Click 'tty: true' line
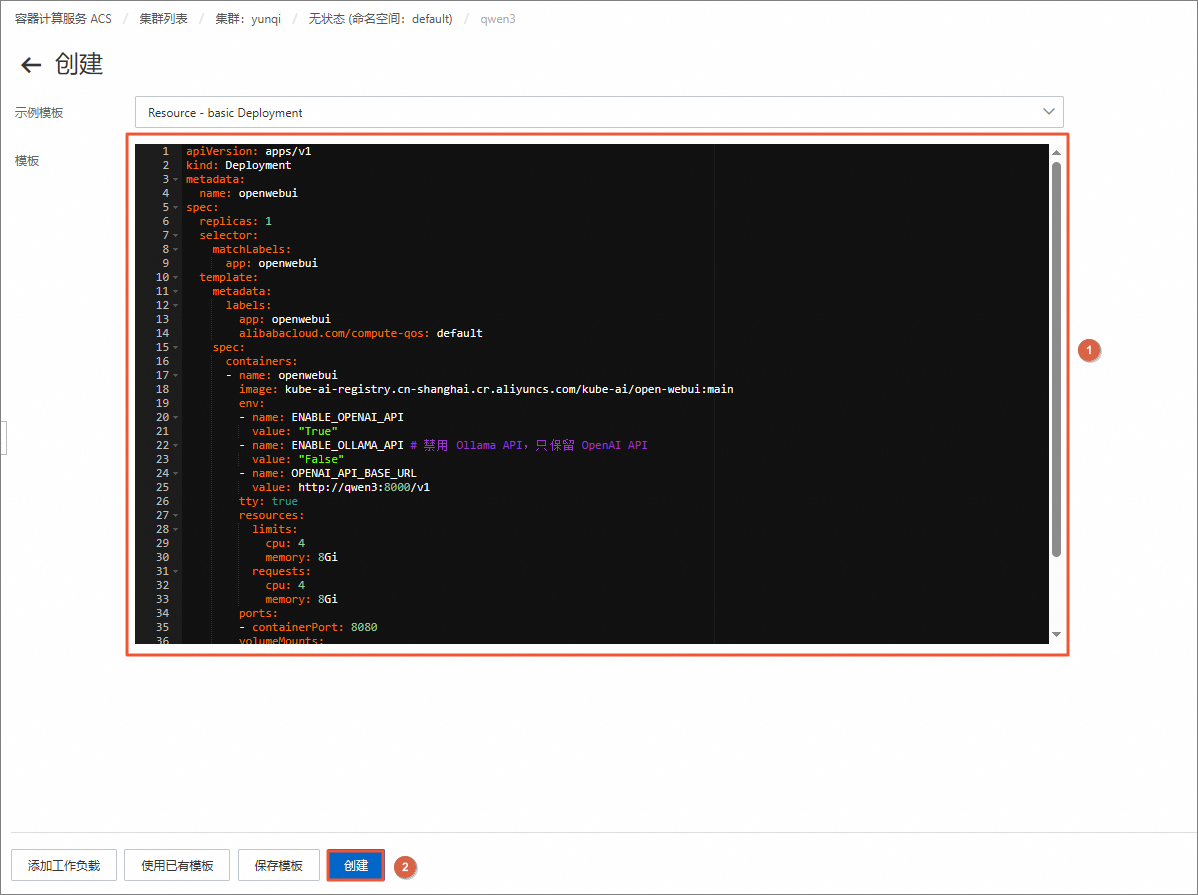The width and height of the screenshot is (1198, 895). click(x=268, y=501)
